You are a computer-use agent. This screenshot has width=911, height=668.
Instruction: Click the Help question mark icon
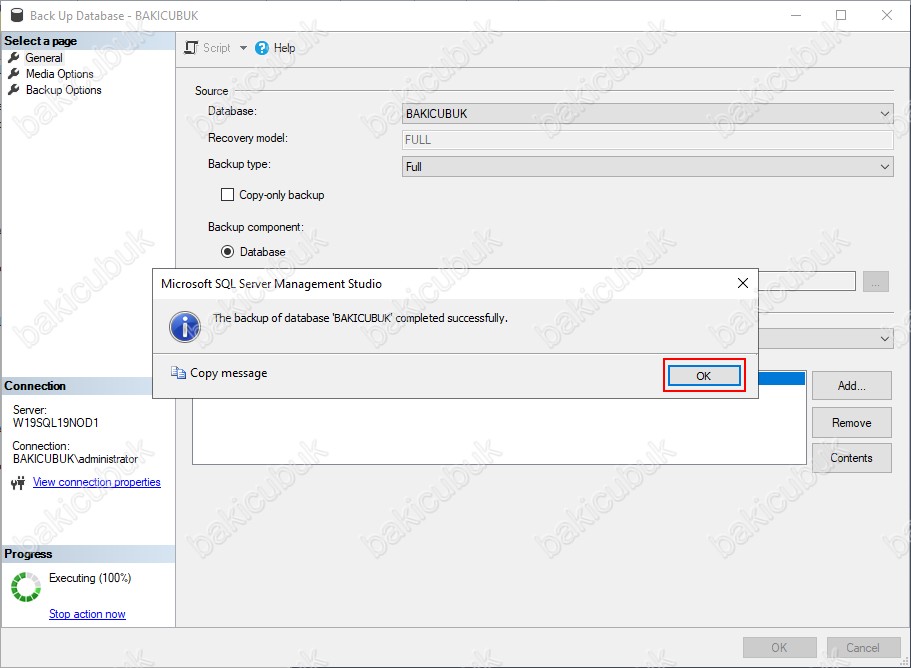(x=262, y=48)
